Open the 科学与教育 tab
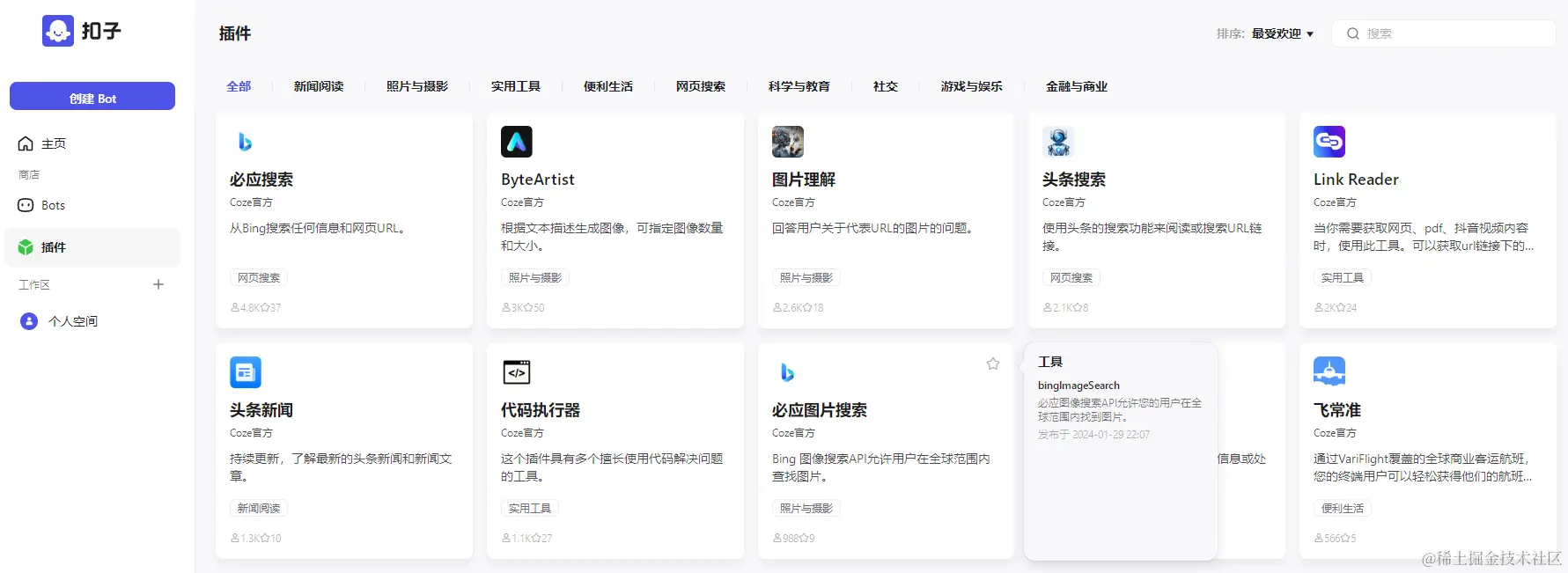 [x=799, y=86]
